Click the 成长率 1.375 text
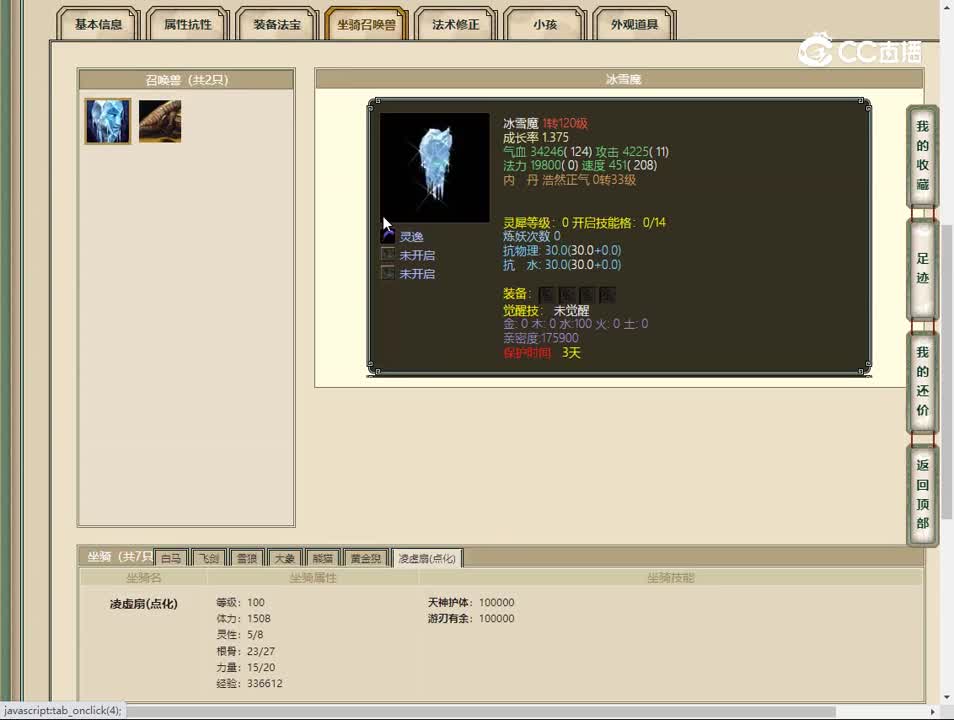The image size is (954, 720). (x=536, y=138)
